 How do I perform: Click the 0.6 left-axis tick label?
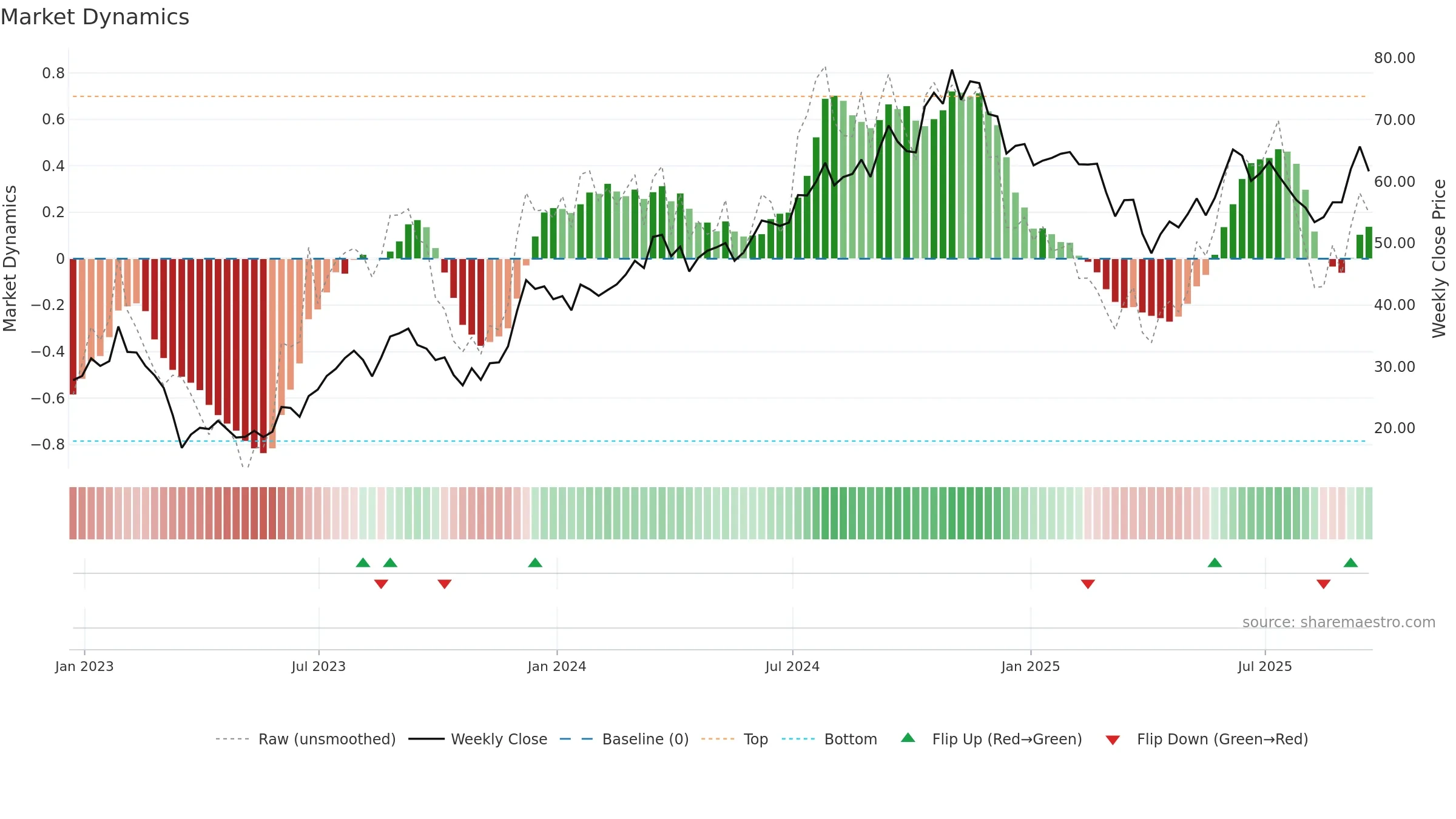click(53, 120)
